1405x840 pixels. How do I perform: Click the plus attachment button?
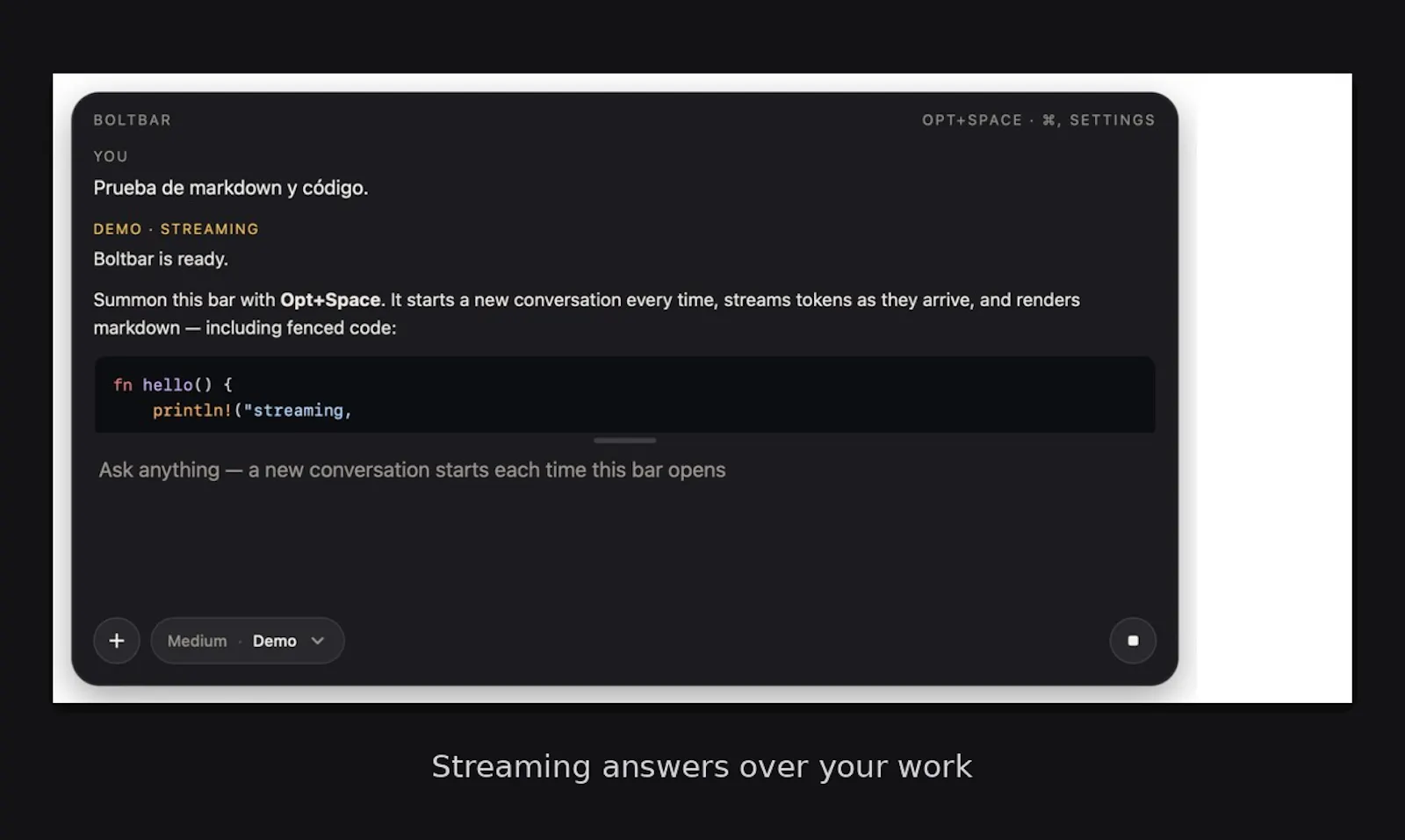point(117,641)
